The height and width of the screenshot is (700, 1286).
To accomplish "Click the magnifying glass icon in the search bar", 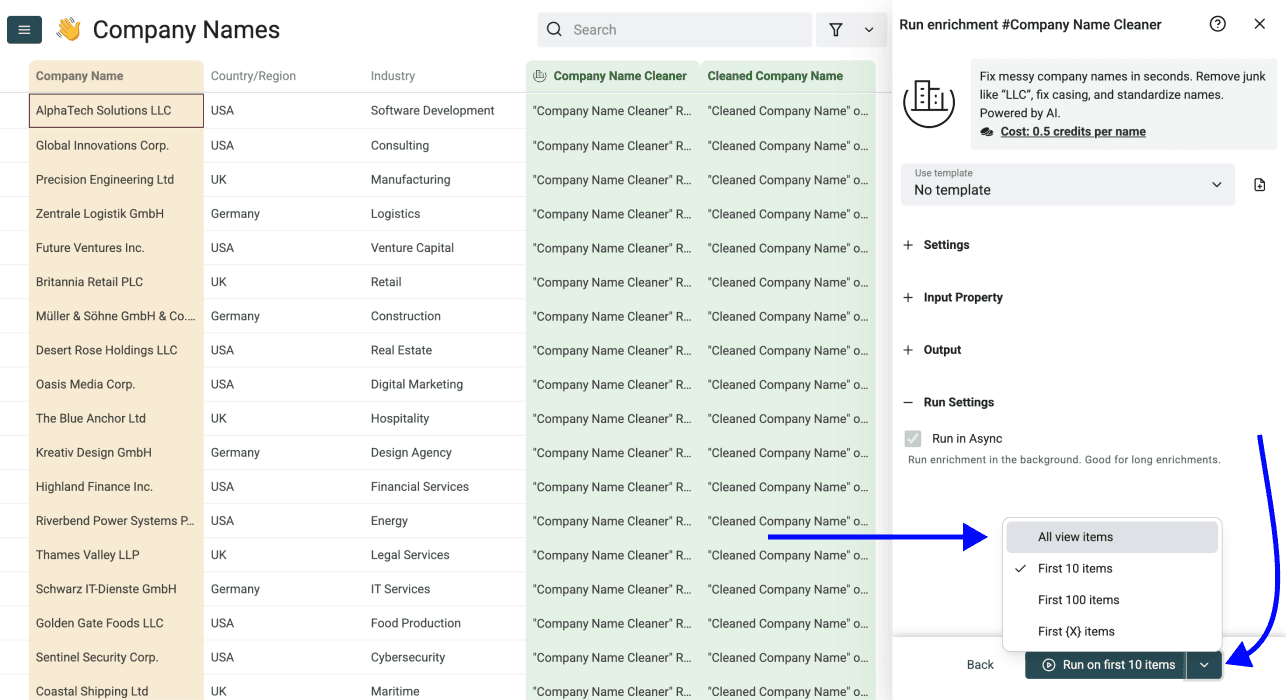I will click(554, 30).
